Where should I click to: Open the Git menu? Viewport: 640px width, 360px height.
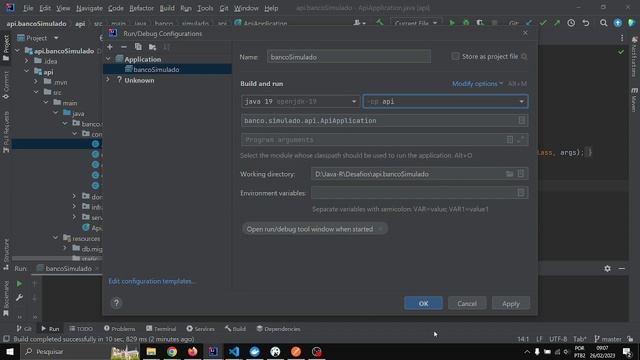[x=224, y=8]
